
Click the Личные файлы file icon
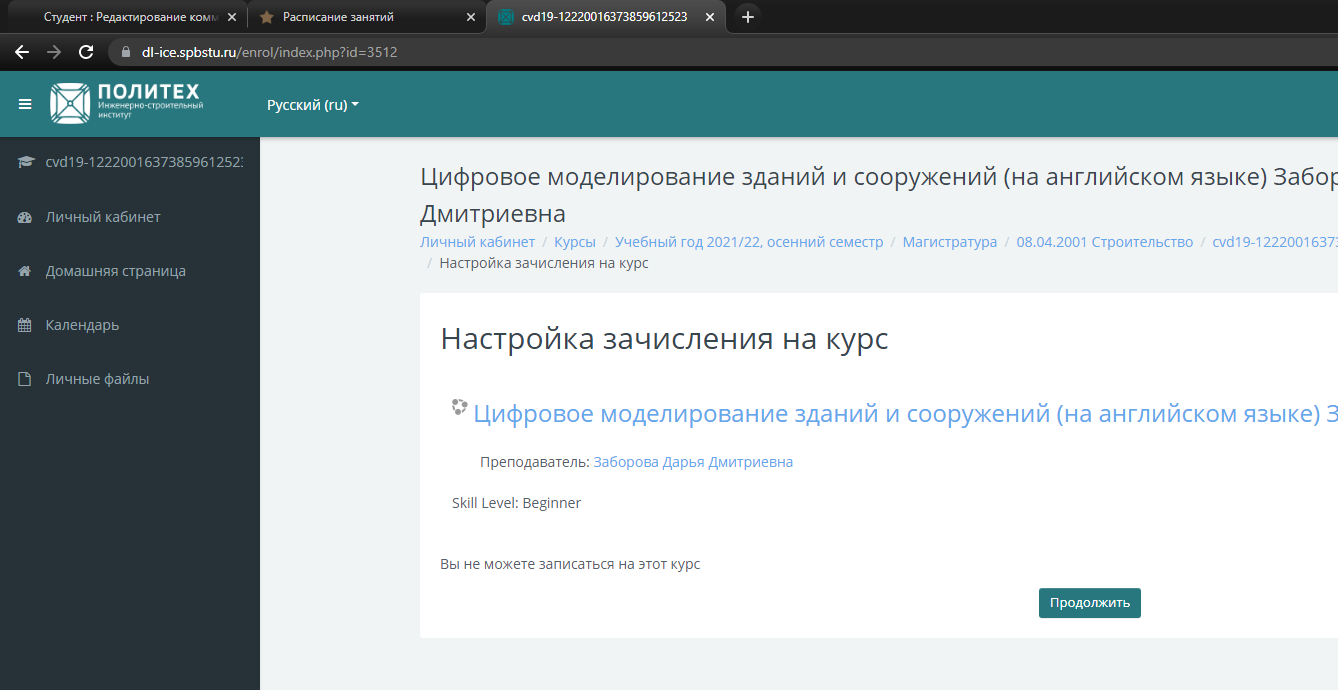point(25,379)
